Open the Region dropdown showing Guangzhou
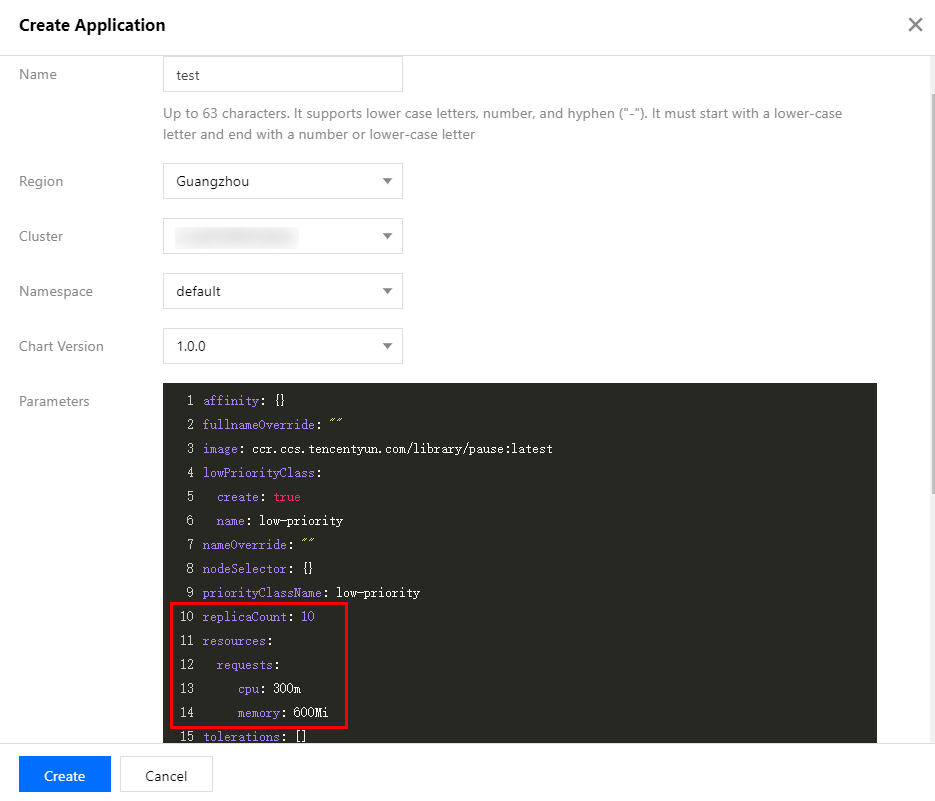Viewport: 935px width, 801px height. pyautogui.click(x=282, y=181)
